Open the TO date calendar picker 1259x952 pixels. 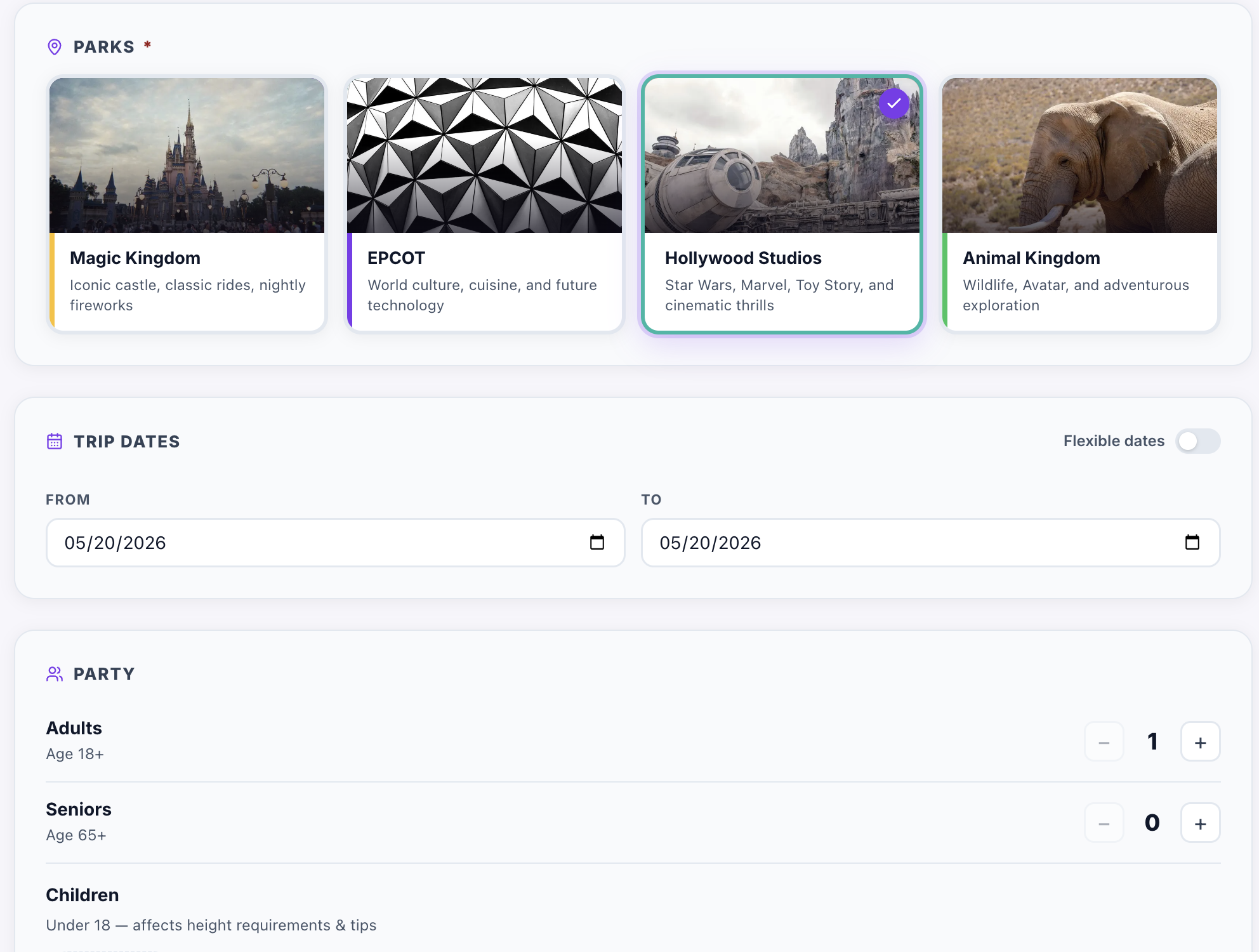[x=1192, y=542]
